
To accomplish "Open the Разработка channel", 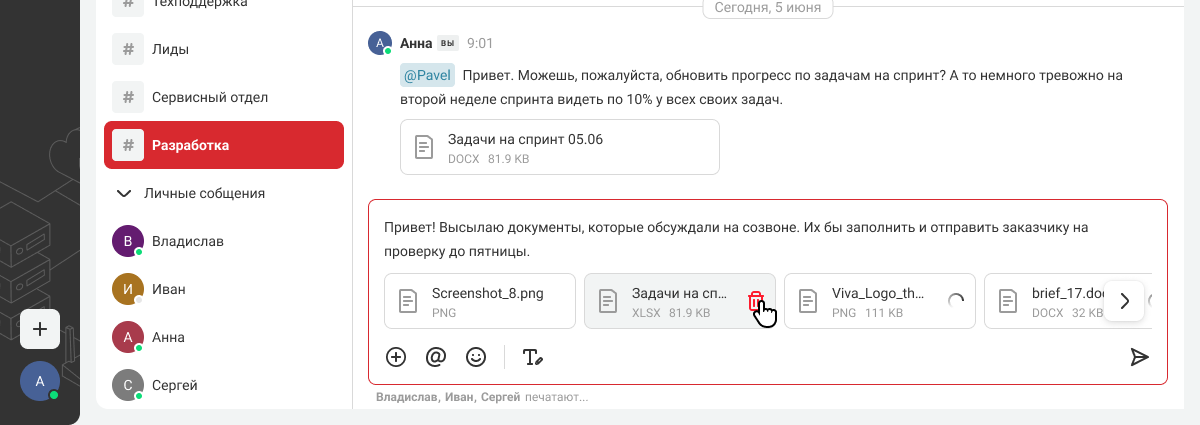I will point(224,145).
